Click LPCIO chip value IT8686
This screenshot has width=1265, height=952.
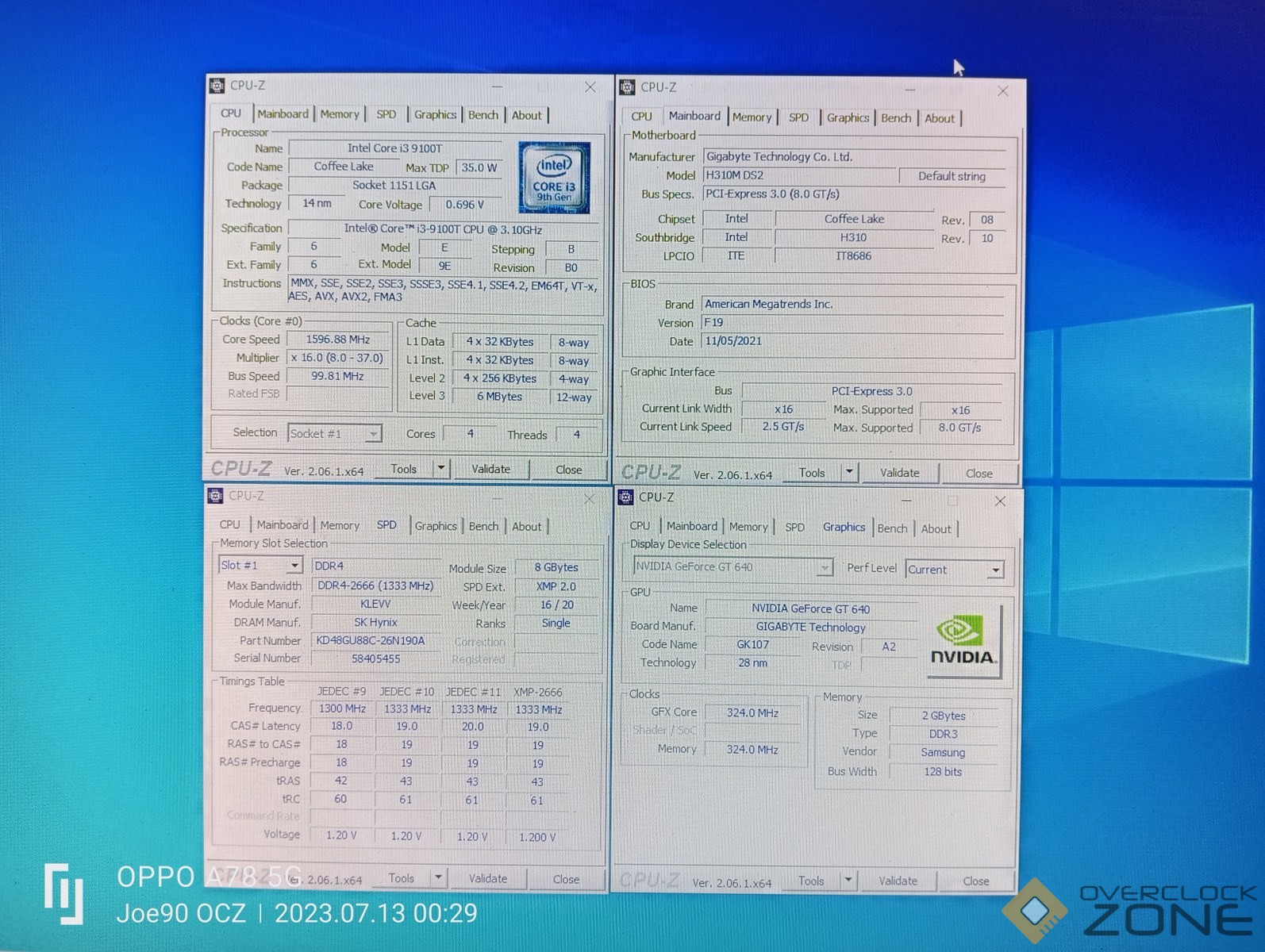coord(853,256)
